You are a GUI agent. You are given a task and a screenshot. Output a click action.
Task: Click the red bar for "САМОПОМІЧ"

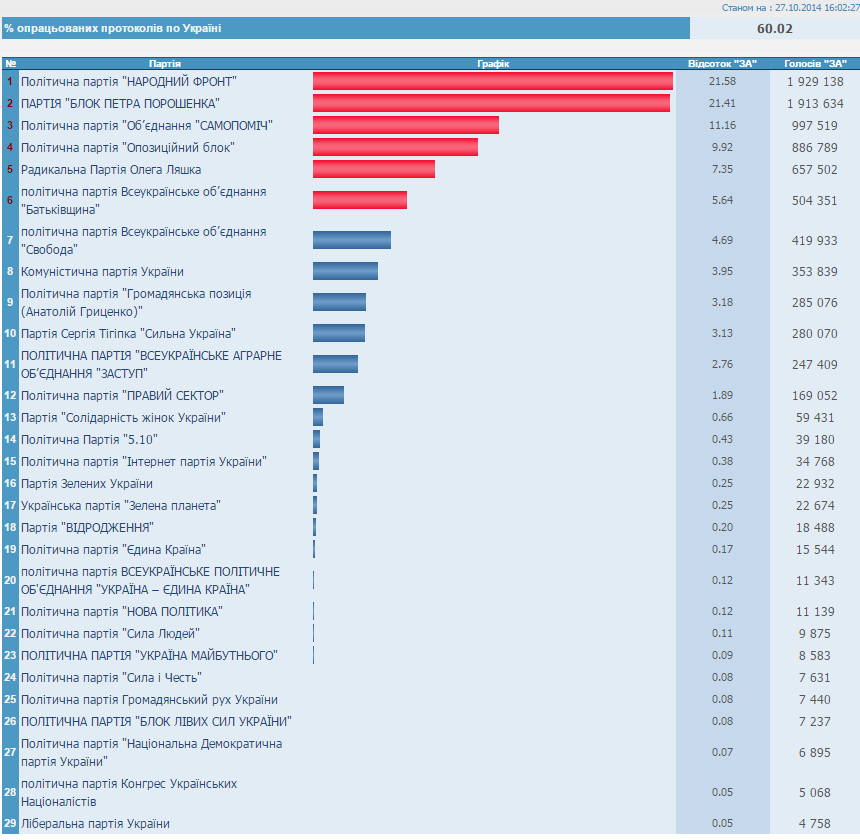(x=405, y=125)
